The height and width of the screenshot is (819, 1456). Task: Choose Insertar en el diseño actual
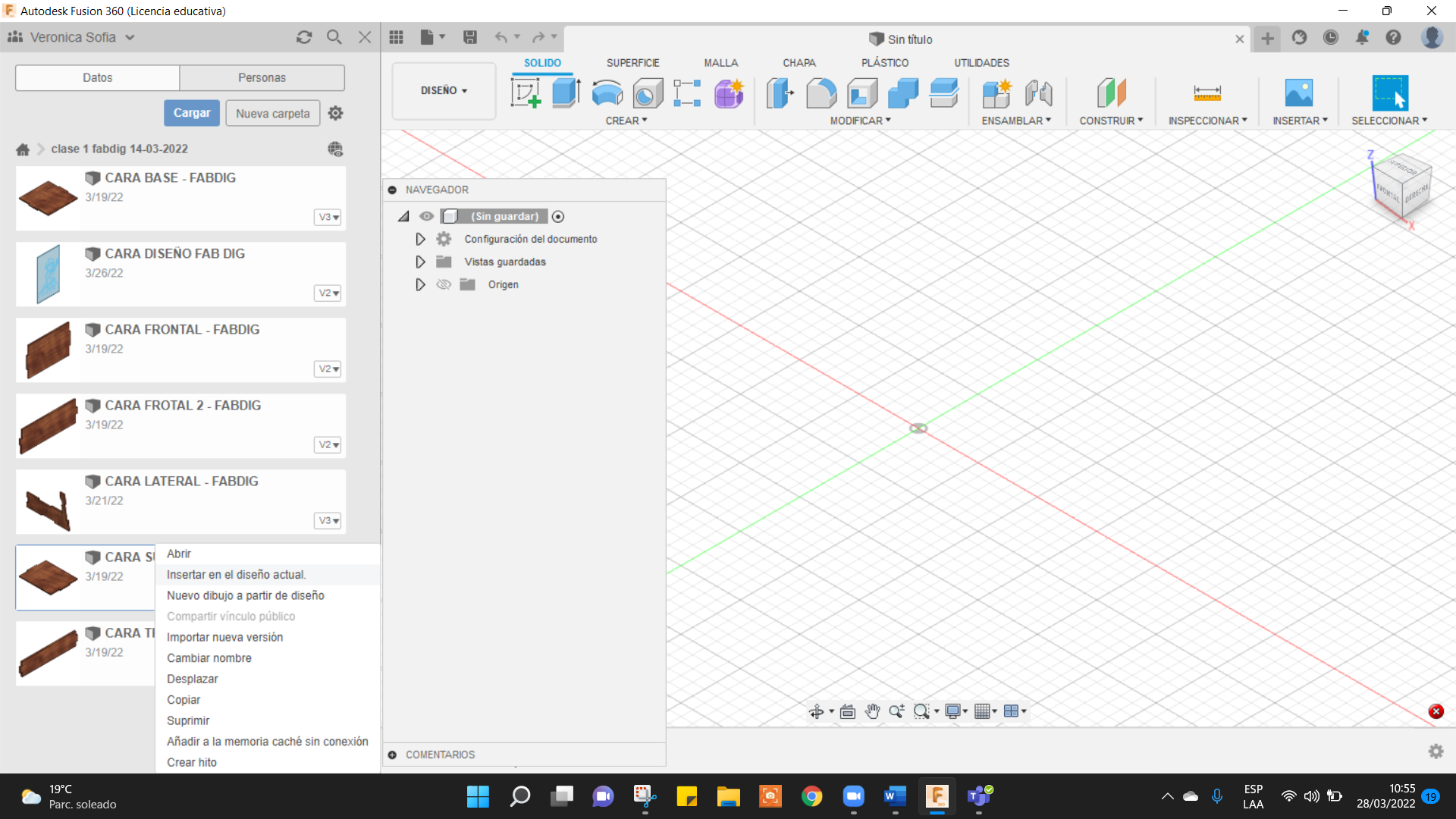tap(236, 575)
